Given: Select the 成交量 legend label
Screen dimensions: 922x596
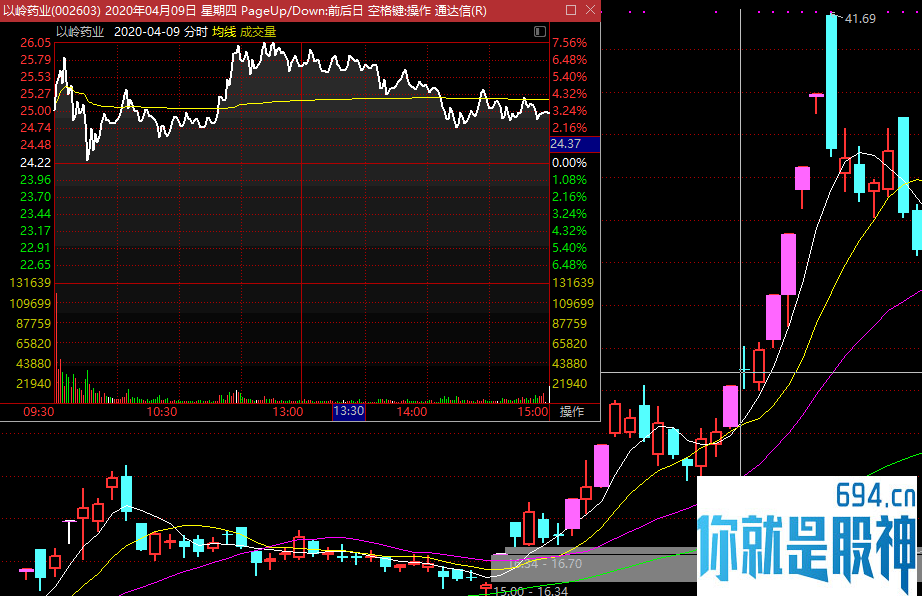Looking at the screenshot, I should (x=258, y=32).
